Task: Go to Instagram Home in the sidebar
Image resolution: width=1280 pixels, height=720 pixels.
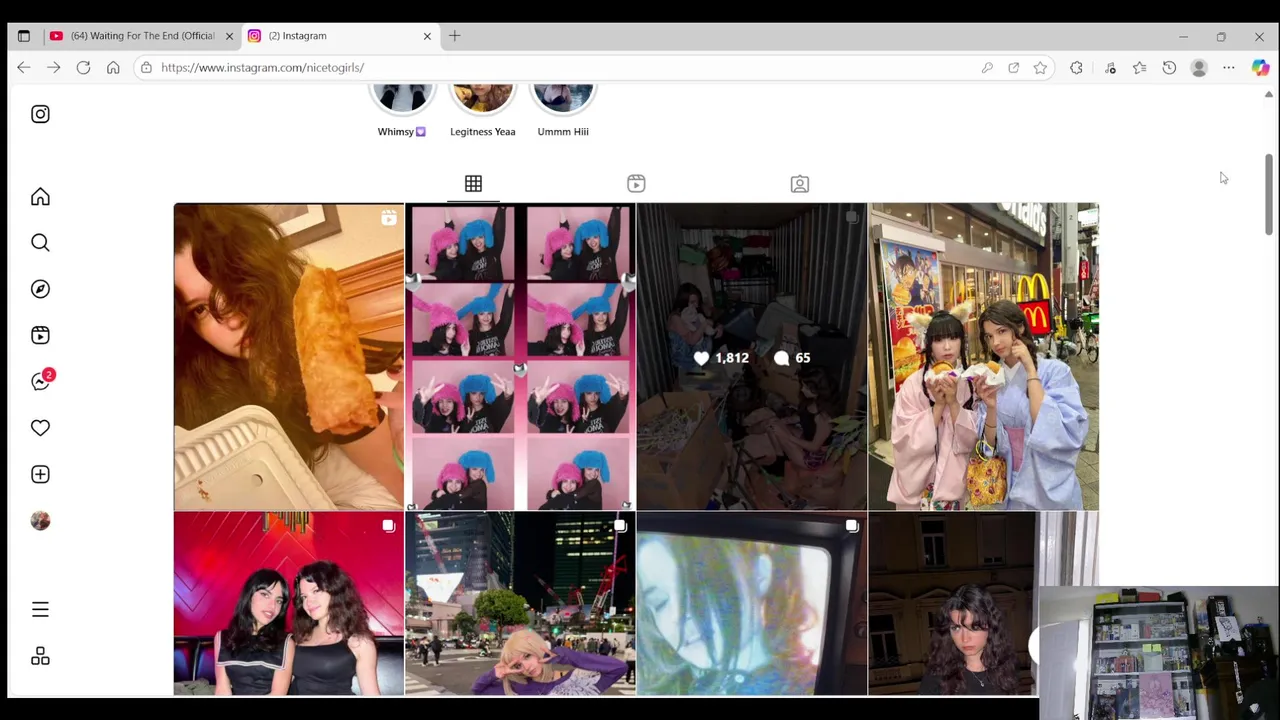Action: pyautogui.click(x=40, y=197)
